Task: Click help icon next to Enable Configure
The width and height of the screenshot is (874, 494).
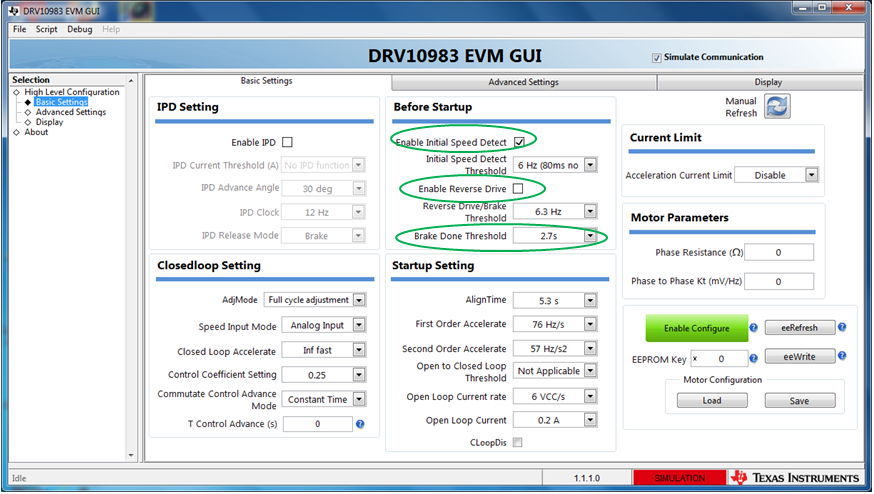Action: 753,328
